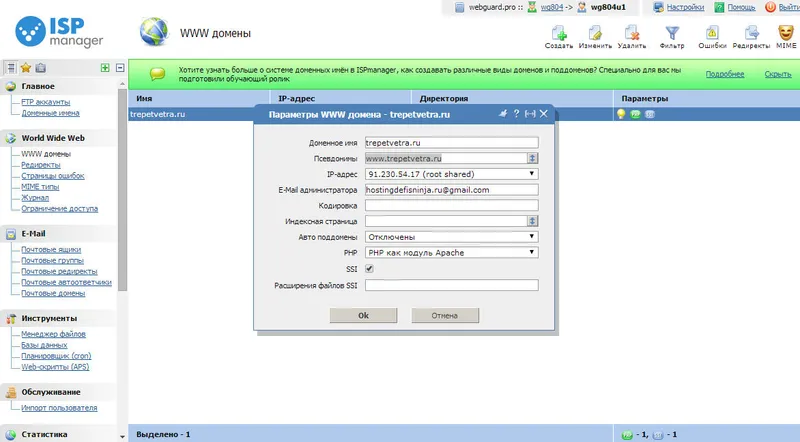800x442 pixels.
Task: Click the sidebar menu list icon
Action: 11,67
